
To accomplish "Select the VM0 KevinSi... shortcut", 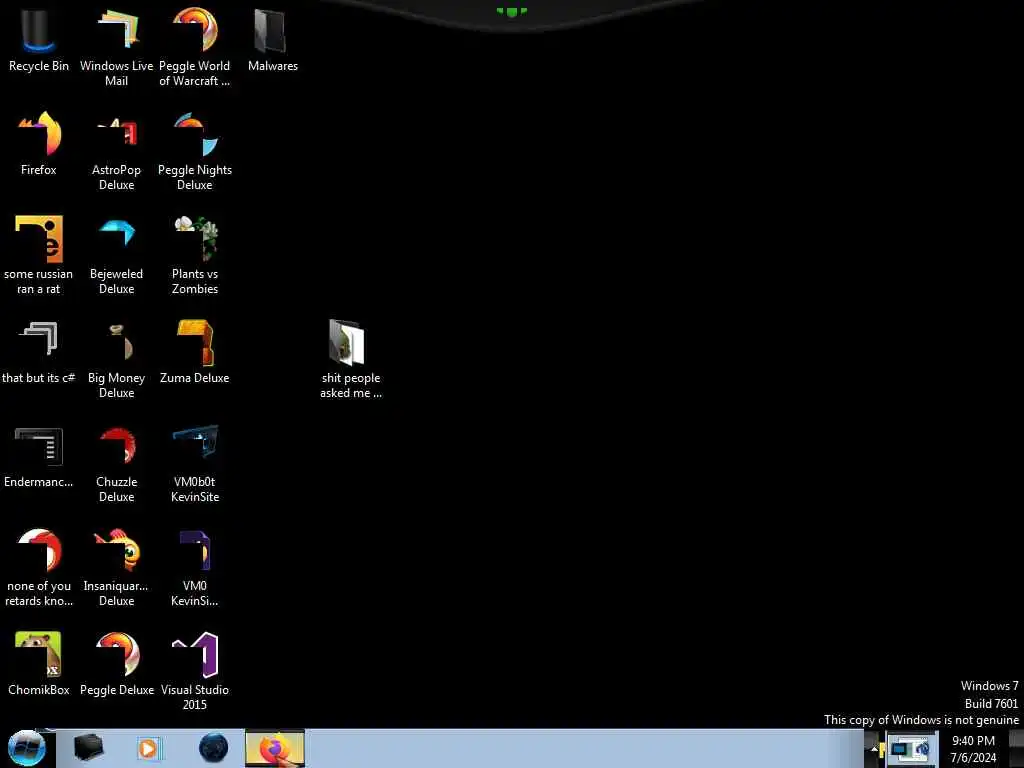I will [195, 568].
